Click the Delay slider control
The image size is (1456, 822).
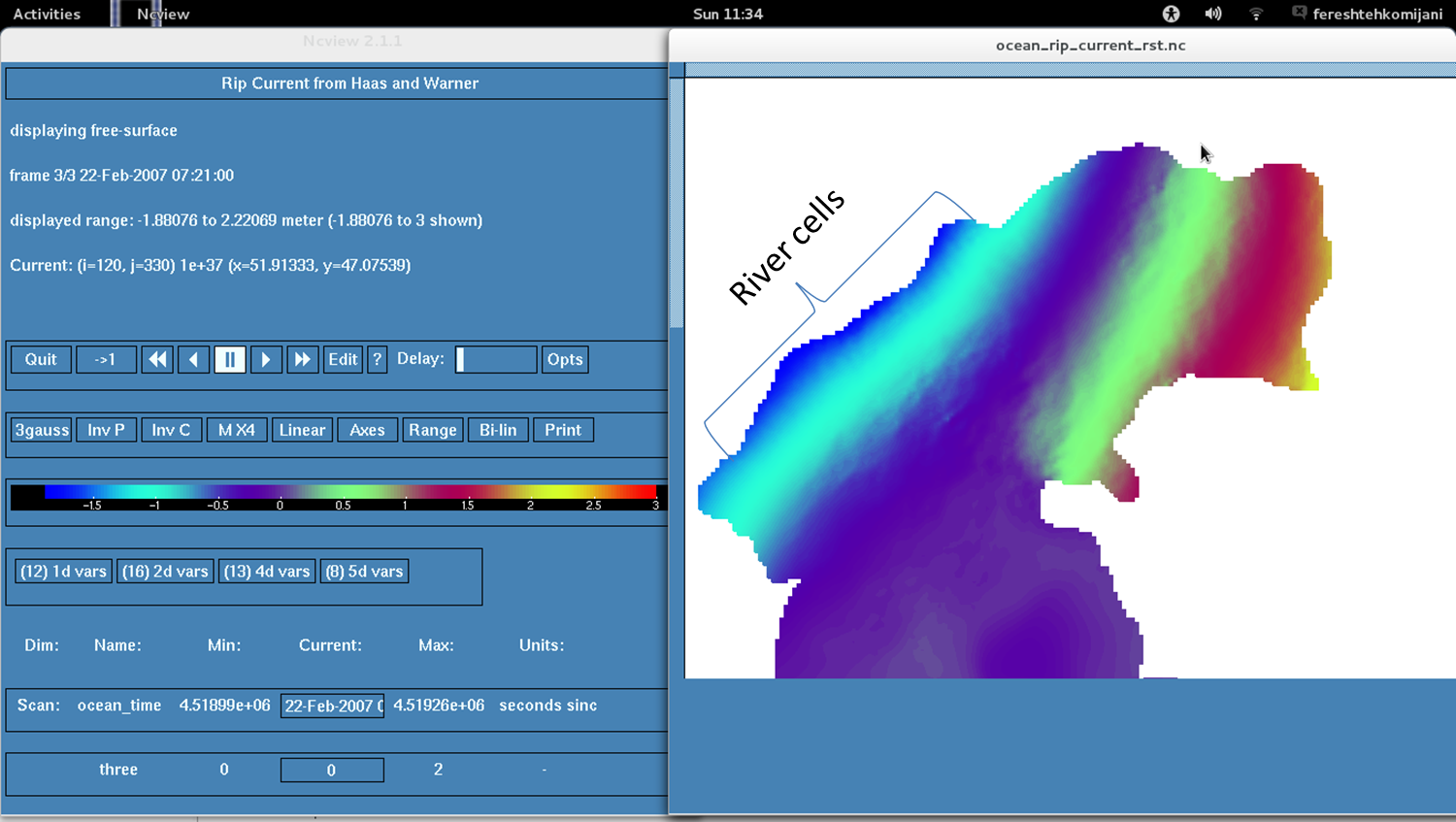[495, 359]
